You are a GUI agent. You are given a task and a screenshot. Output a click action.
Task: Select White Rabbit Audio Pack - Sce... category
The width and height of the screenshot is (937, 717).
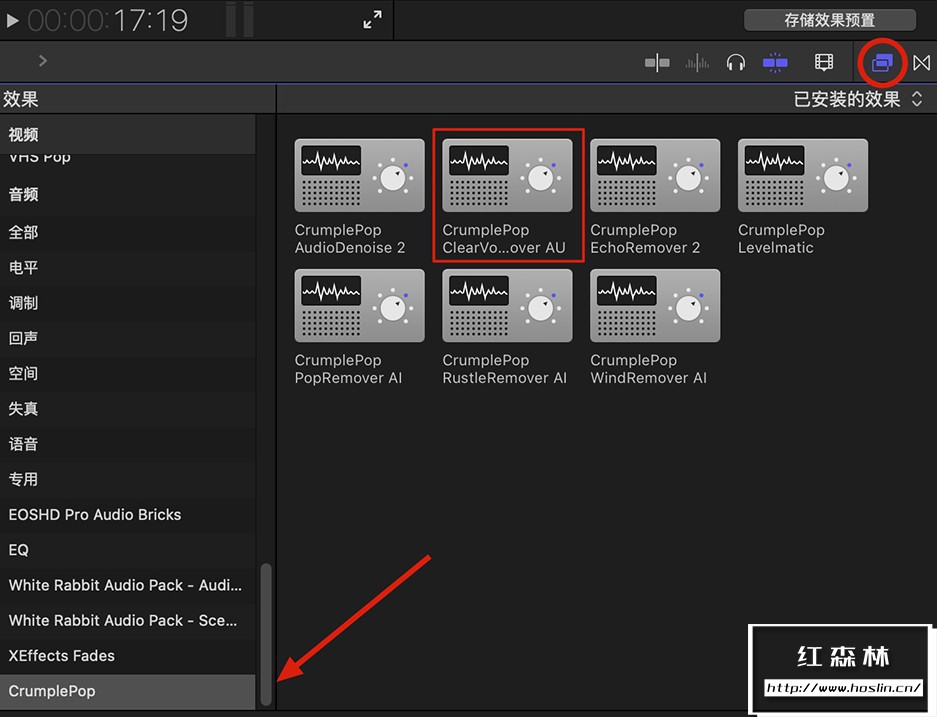click(x=128, y=620)
